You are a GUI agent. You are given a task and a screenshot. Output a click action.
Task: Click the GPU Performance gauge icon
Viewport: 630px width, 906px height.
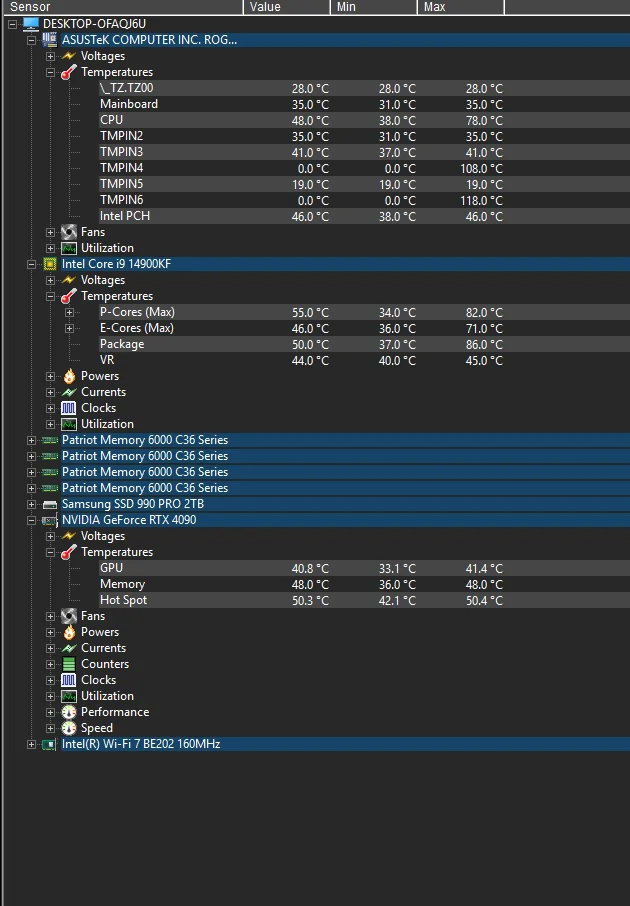69,712
